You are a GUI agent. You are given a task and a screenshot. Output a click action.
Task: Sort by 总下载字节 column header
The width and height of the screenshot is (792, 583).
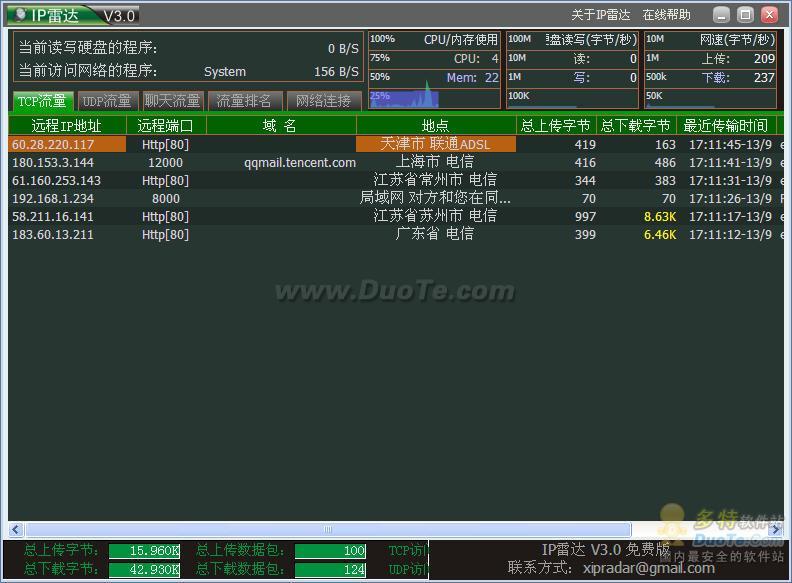[636, 126]
